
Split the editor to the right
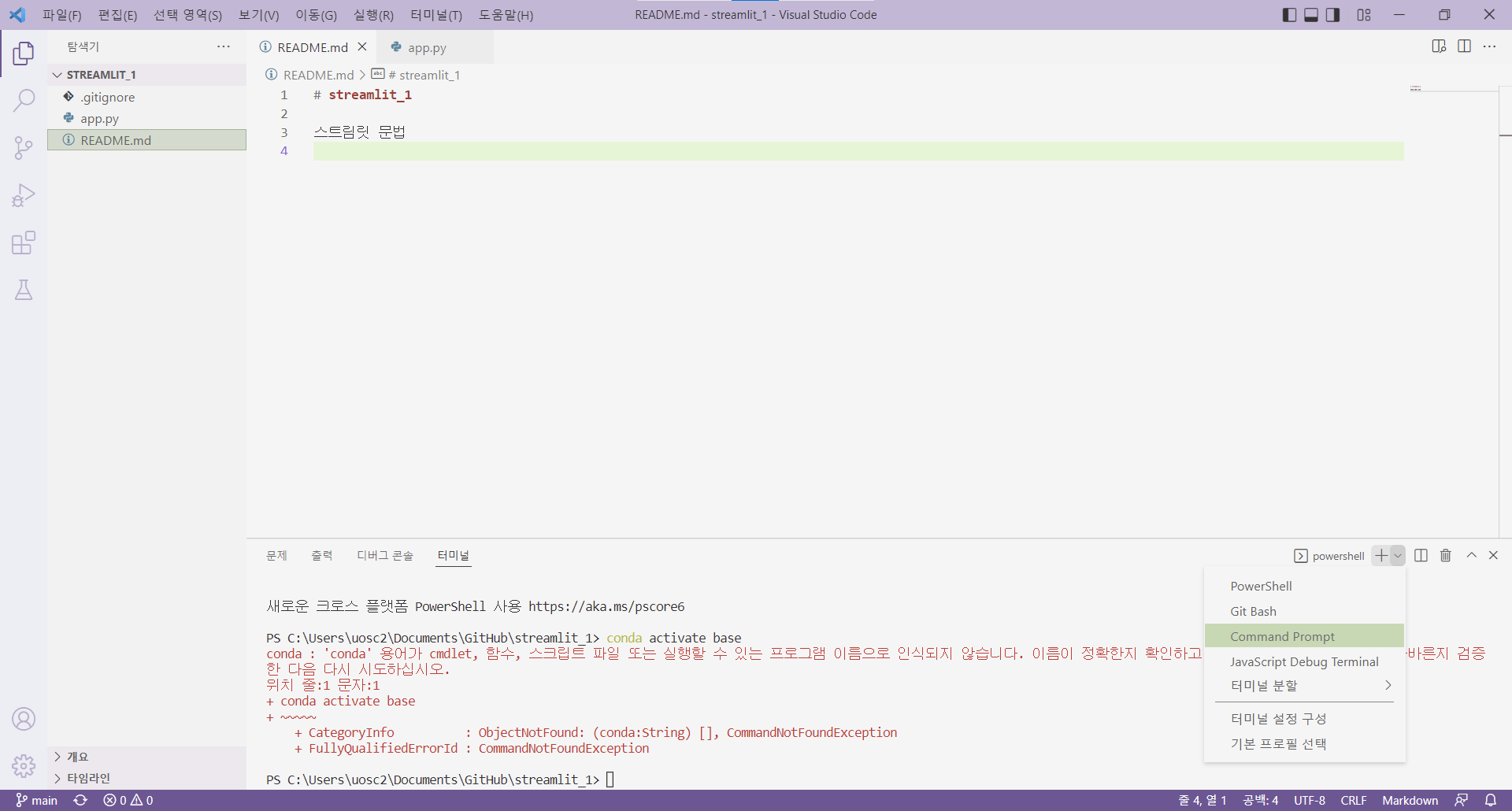point(1464,46)
